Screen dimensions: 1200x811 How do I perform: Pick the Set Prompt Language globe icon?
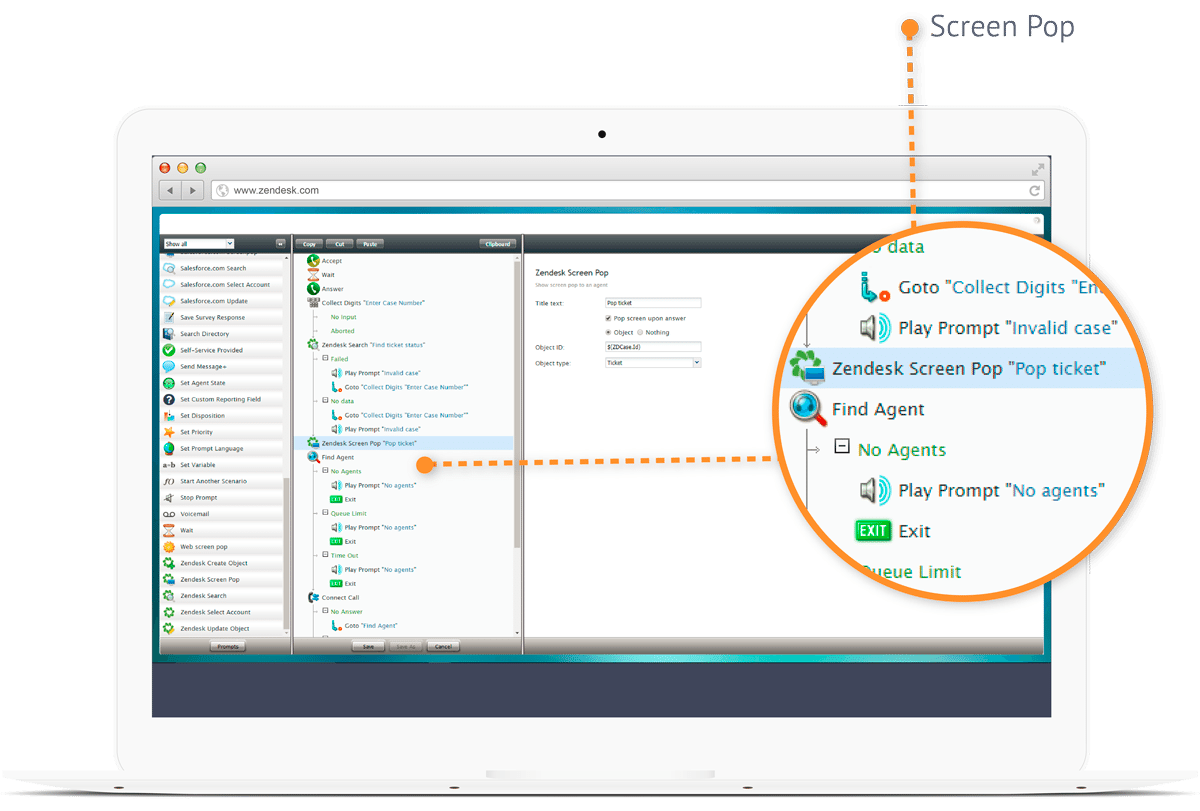169,448
